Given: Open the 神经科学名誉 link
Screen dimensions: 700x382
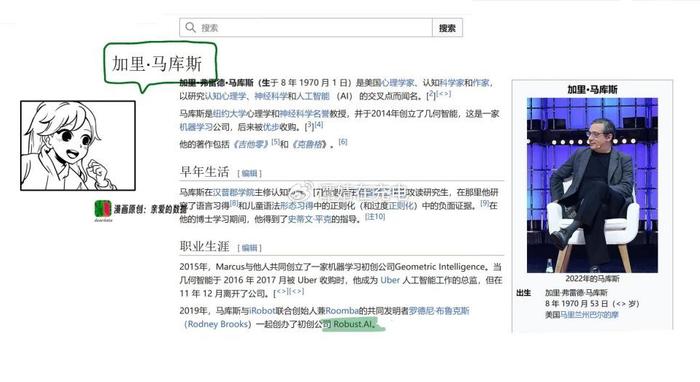Looking at the screenshot, I should click(304, 114).
